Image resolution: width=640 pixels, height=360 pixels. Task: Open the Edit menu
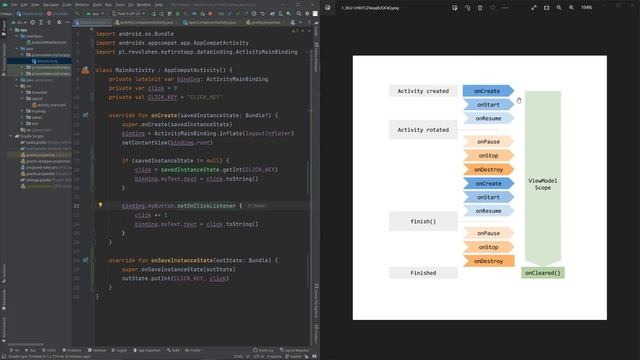tap(24, 5)
